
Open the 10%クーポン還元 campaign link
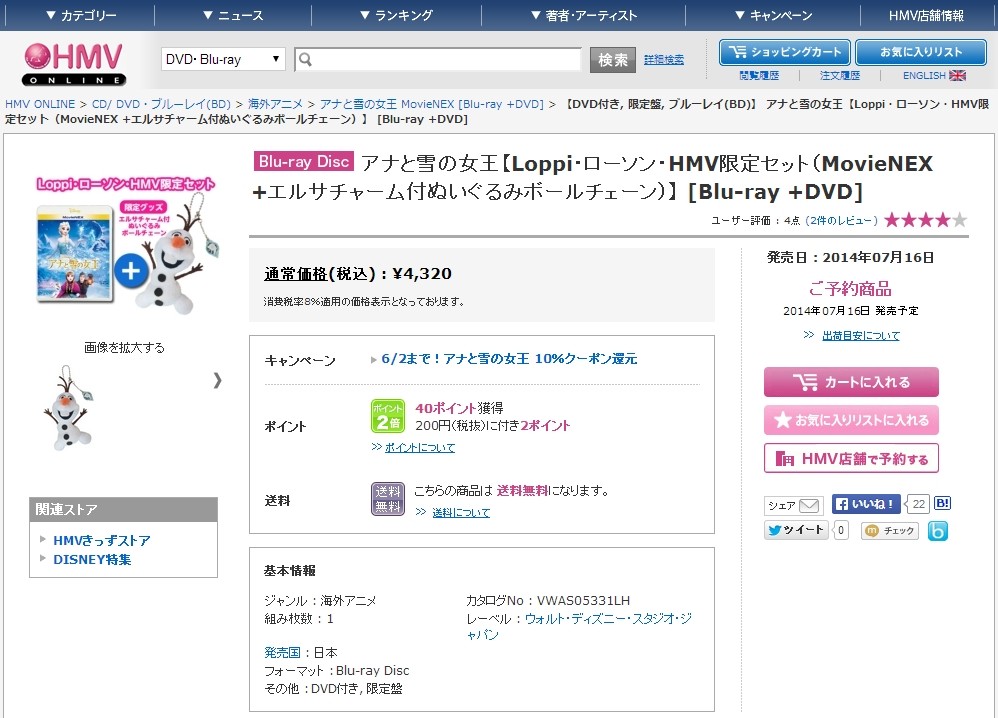coord(509,359)
